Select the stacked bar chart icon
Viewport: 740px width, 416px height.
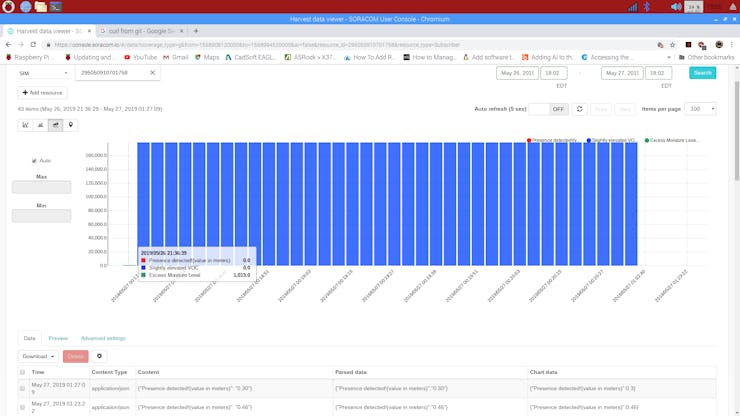pos(55,125)
